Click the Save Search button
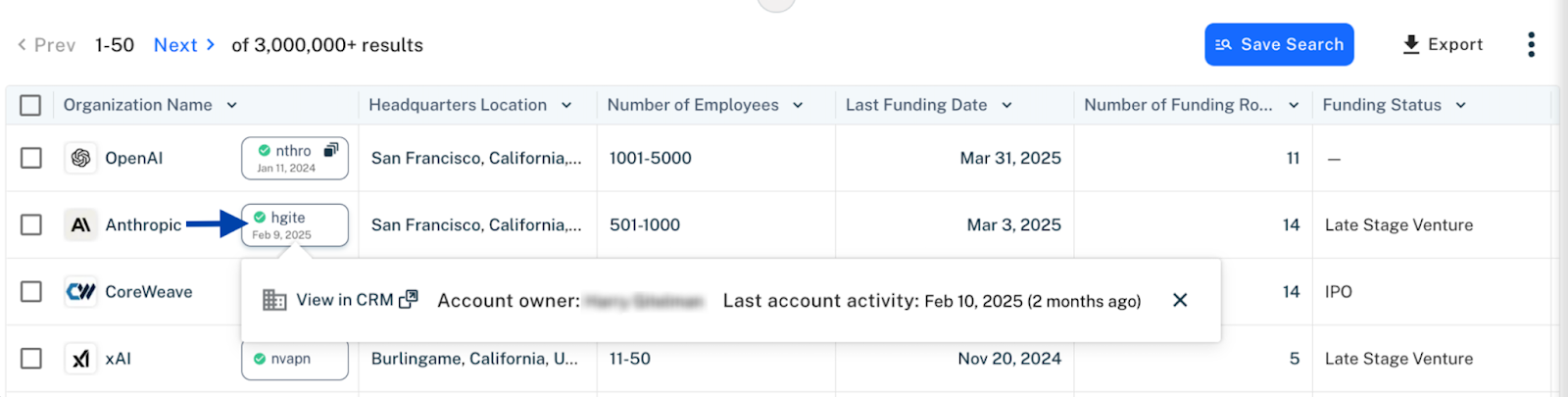1568x397 pixels. click(1279, 44)
